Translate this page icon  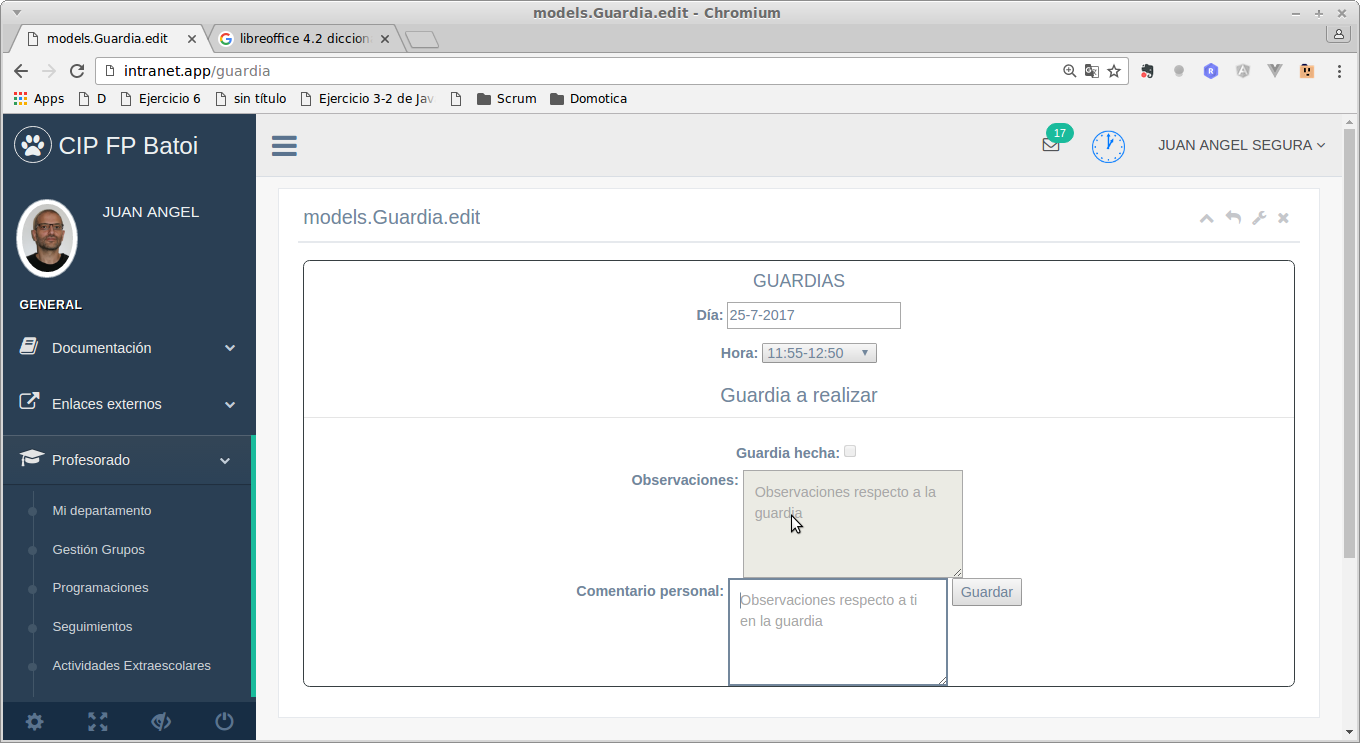click(x=1092, y=71)
